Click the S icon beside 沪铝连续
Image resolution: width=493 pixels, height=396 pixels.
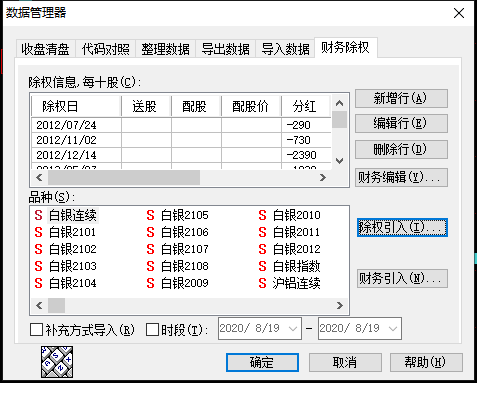(262, 283)
